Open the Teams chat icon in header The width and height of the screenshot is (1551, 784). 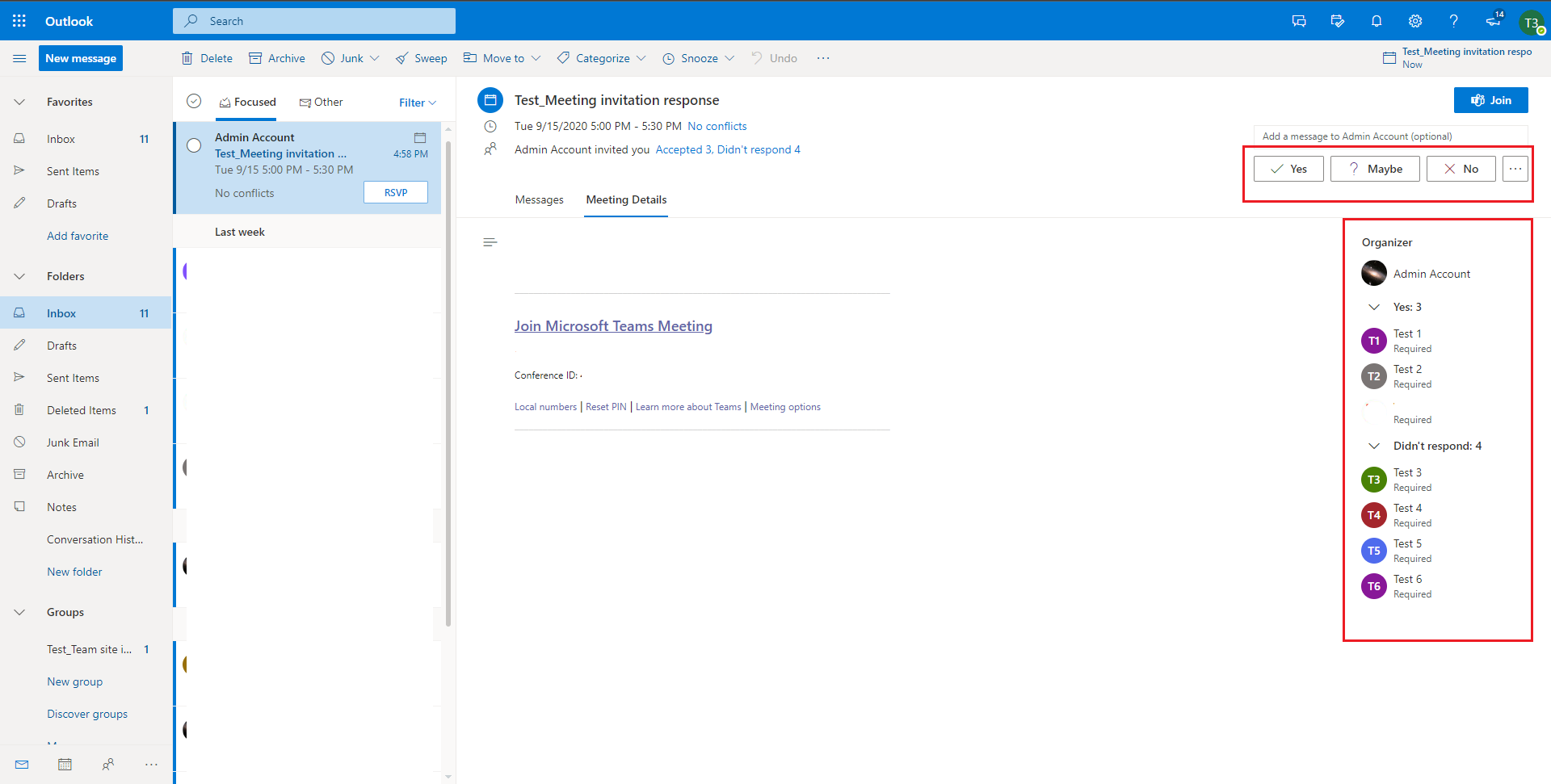(1299, 21)
